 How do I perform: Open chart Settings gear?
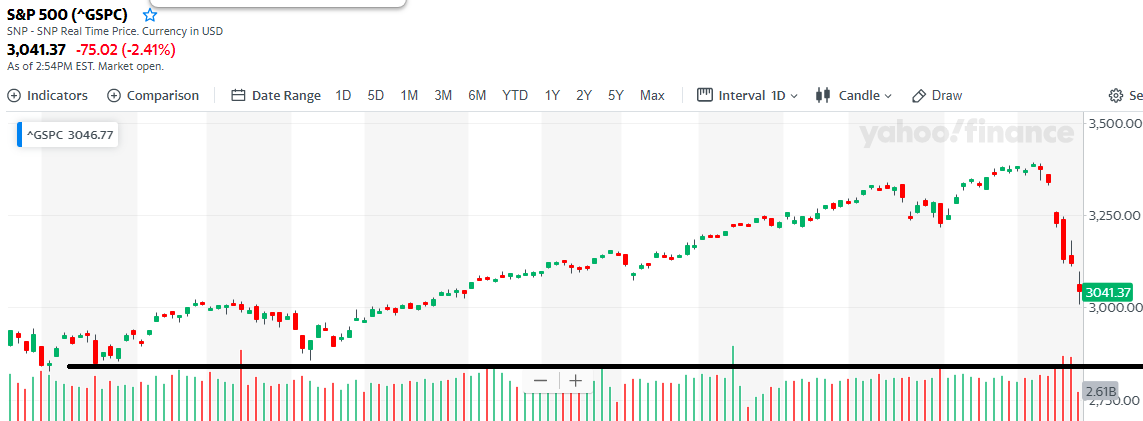tap(1116, 96)
